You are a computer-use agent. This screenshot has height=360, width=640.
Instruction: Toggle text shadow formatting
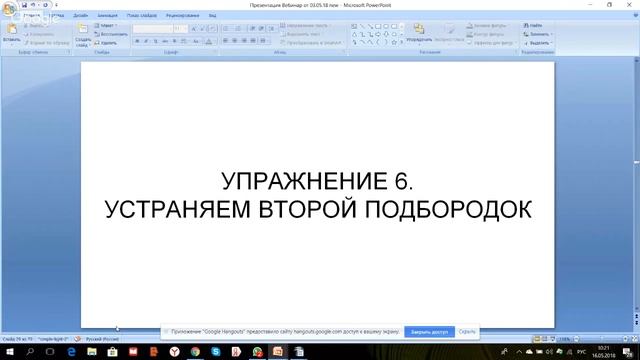[x=175, y=41]
